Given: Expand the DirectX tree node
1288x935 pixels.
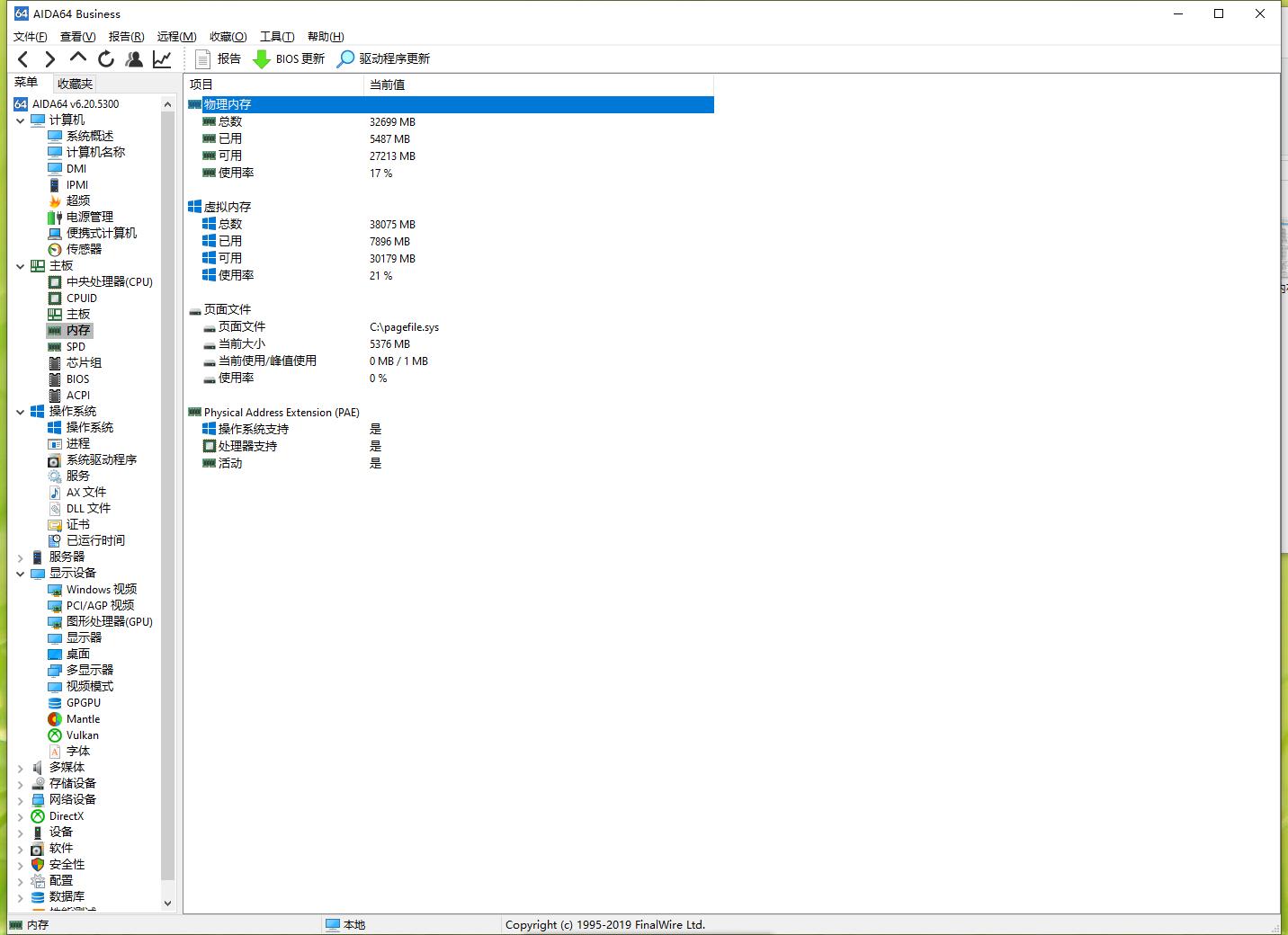Looking at the screenshot, I should tap(20, 816).
